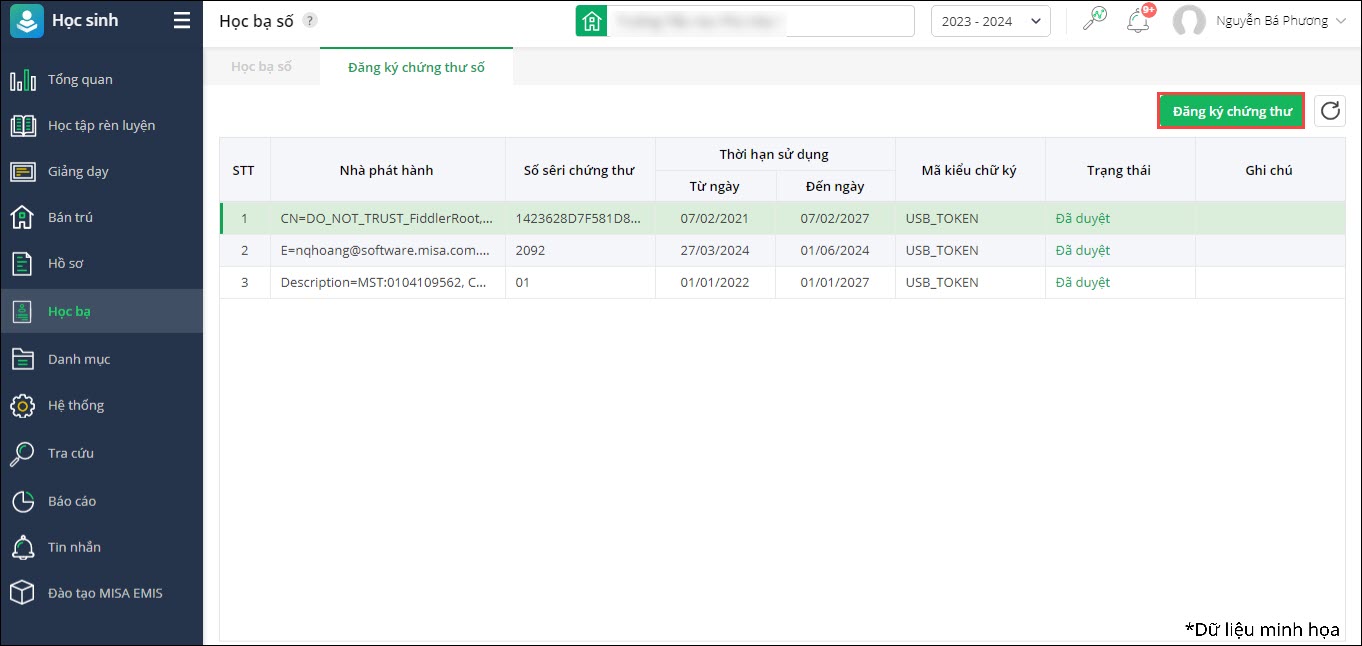Viewport: 1362px width, 646px height.
Task: Click the 01/01/2022 start date cell
Action: (715, 282)
